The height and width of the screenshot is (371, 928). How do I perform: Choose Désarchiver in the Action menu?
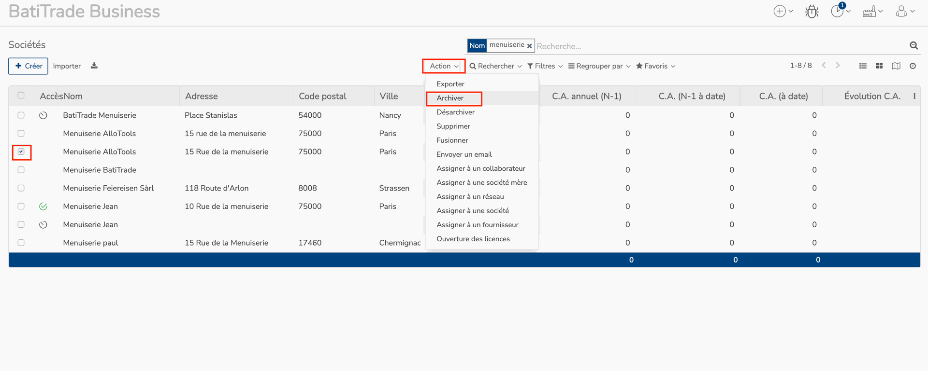point(482,112)
